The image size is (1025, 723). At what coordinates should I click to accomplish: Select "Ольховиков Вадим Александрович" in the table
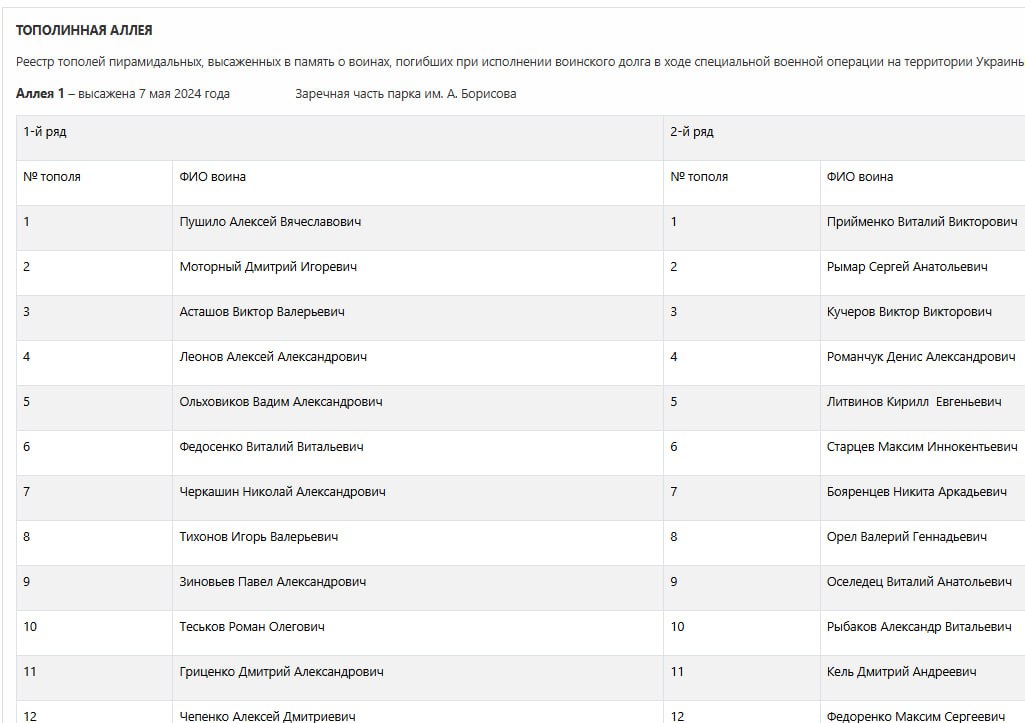pos(281,402)
